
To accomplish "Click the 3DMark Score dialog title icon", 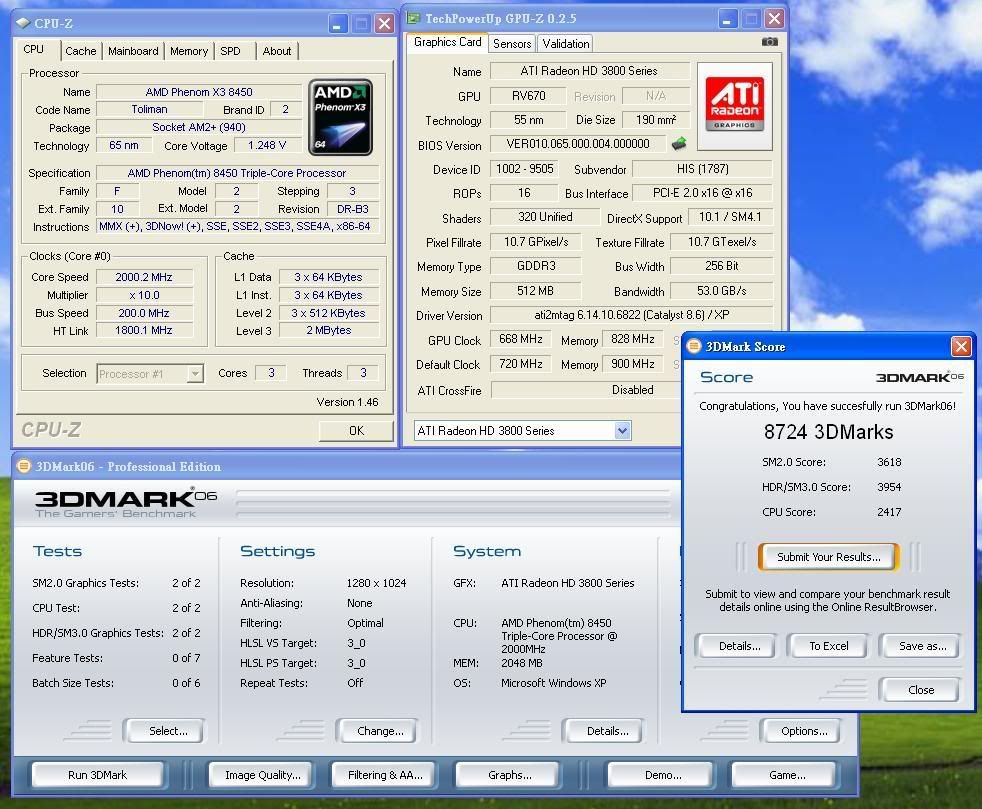I will click(x=693, y=346).
